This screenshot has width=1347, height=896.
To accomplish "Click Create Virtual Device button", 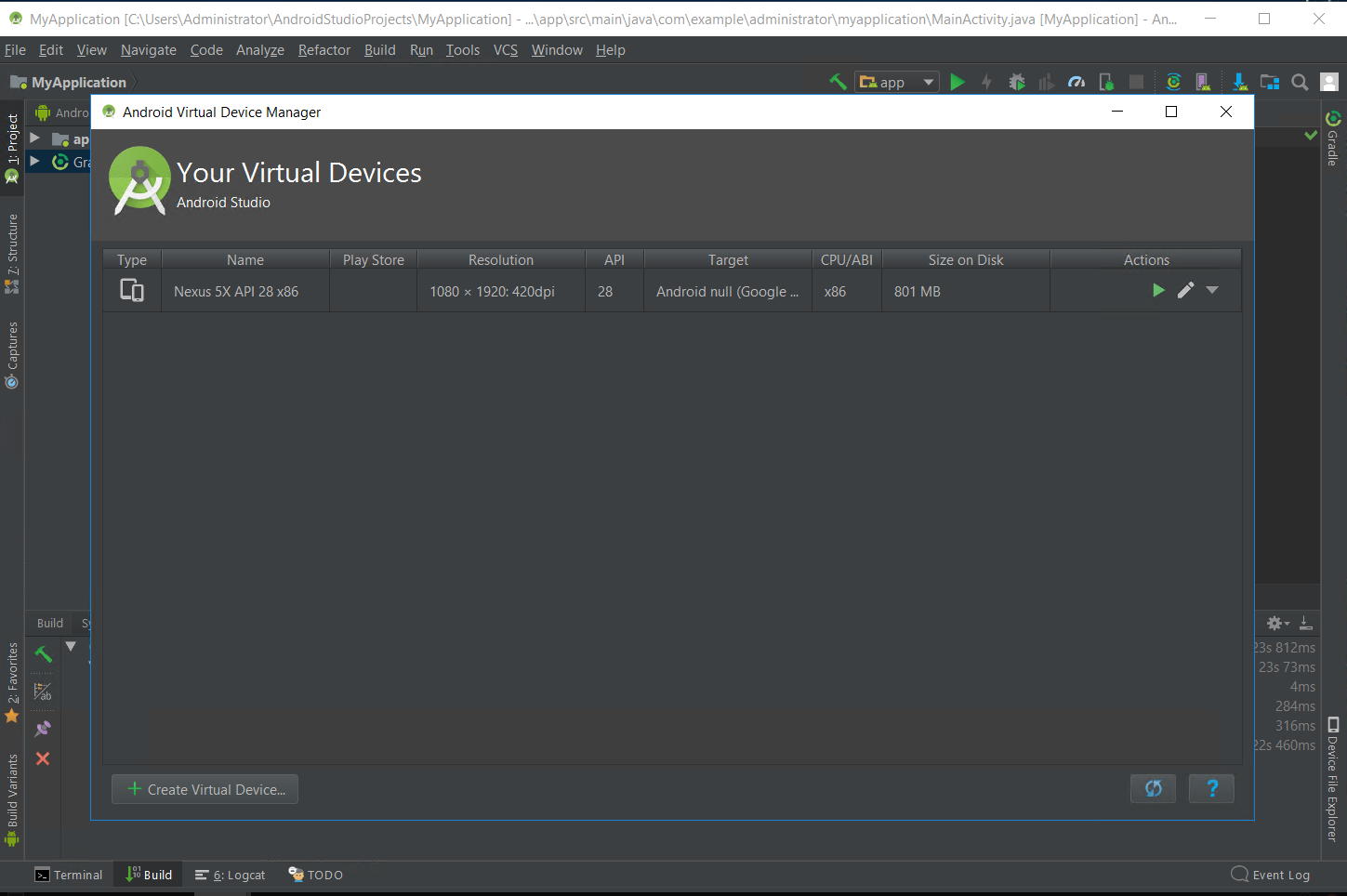I will [x=205, y=789].
